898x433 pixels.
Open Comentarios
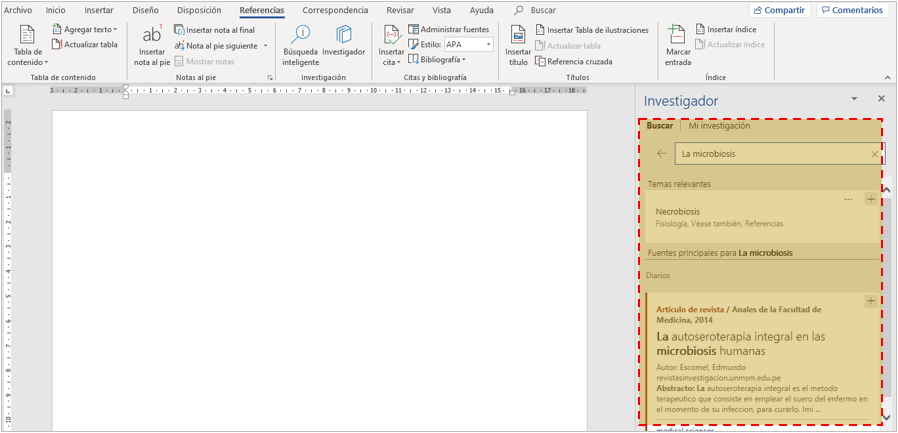[852, 10]
